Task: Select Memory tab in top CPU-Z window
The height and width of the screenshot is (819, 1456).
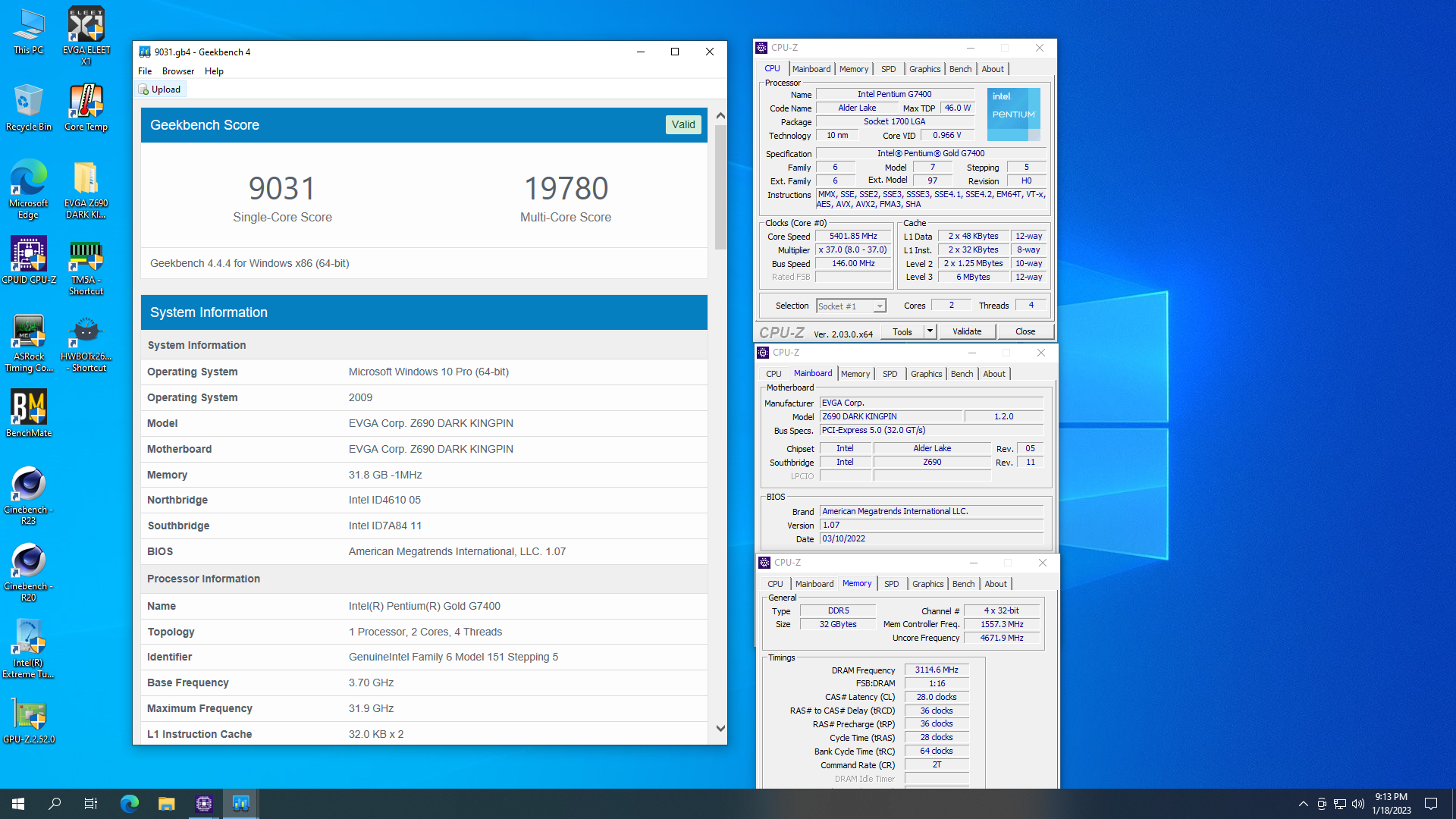Action: [854, 69]
